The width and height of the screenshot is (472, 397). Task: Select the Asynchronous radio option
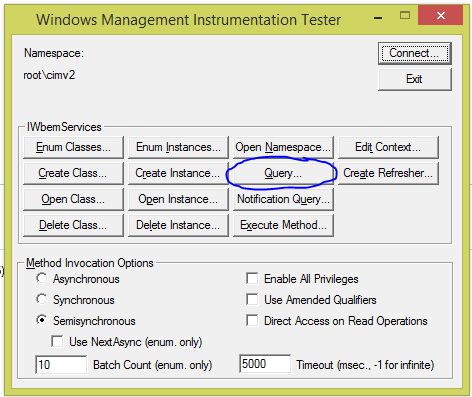pyautogui.click(x=42, y=278)
